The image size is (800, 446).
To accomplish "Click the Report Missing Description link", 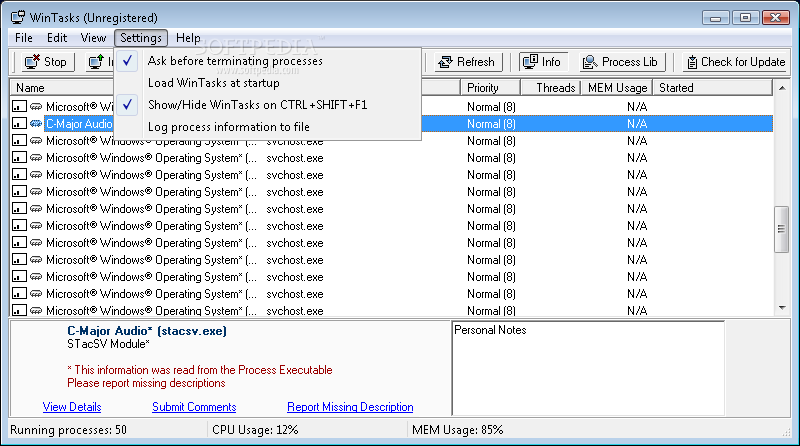I will [350, 407].
